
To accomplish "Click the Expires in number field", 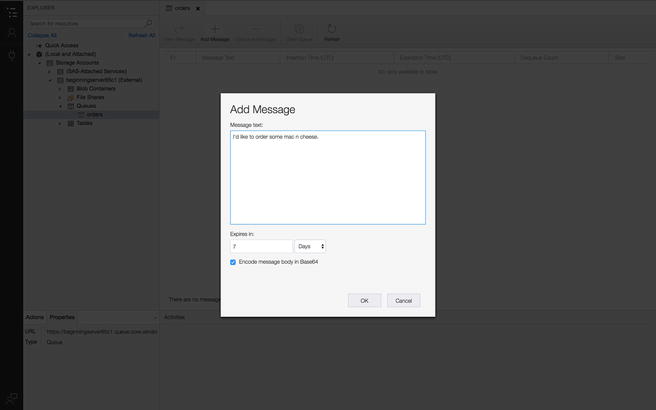I will pos(260,246).
